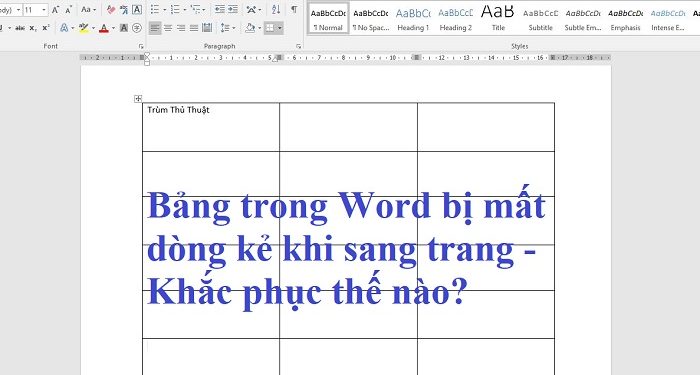
Task: Apply the Heading 1 style
Action: pos(413,18)
